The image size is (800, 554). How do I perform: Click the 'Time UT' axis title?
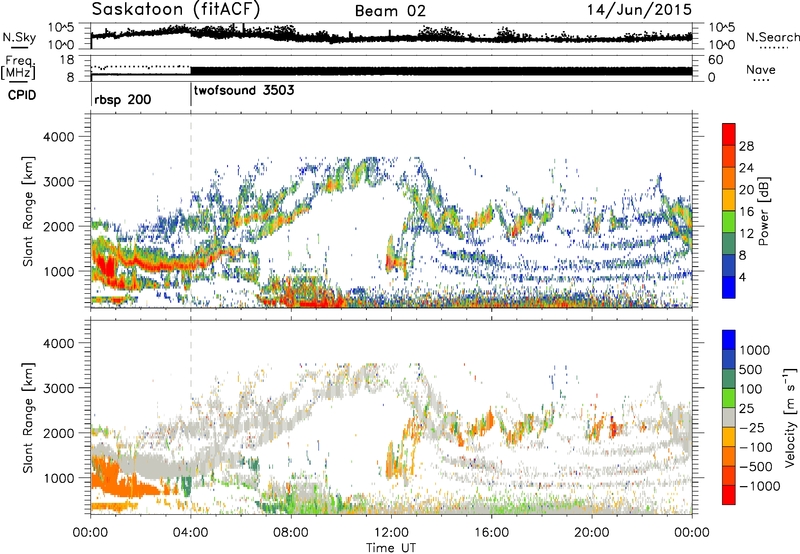(x=391, y=548)
